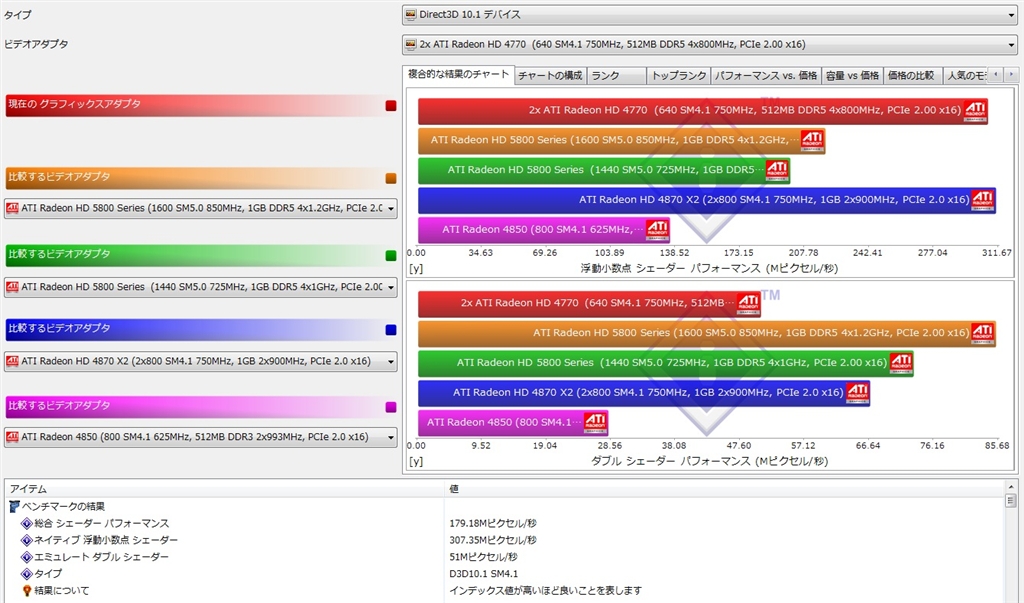Click the tab strip right scroll arrow
This screenshot has height=603, width=1024.
(x=1010, y=75)
